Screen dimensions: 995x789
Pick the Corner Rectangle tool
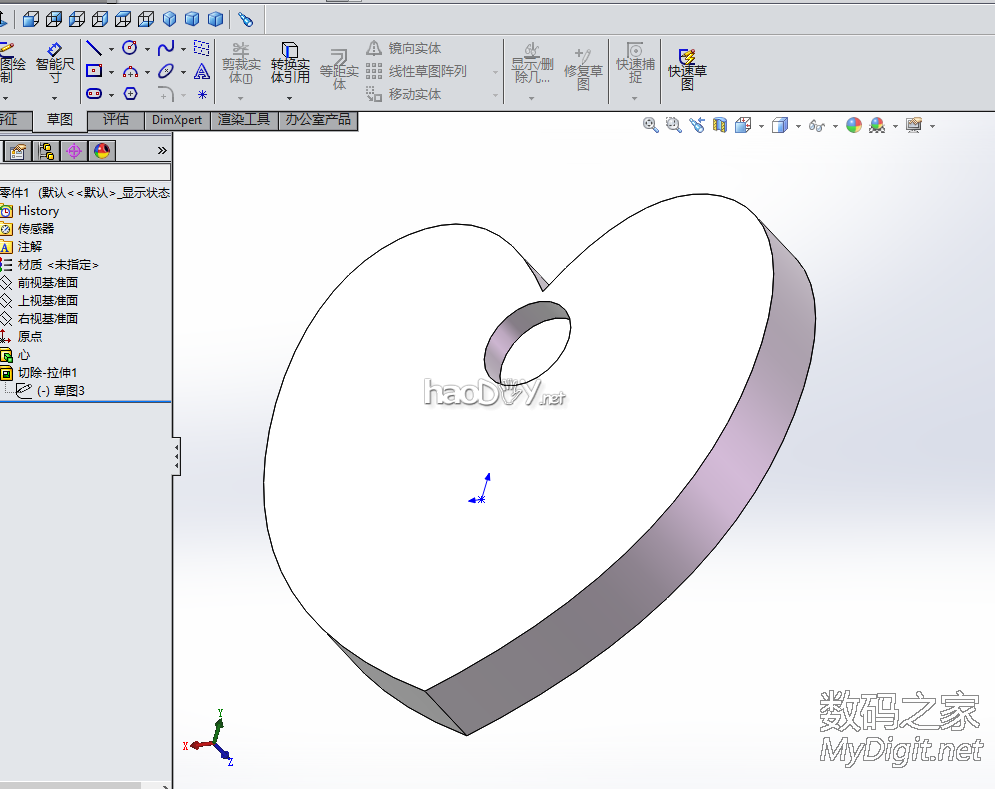[94, 71]
